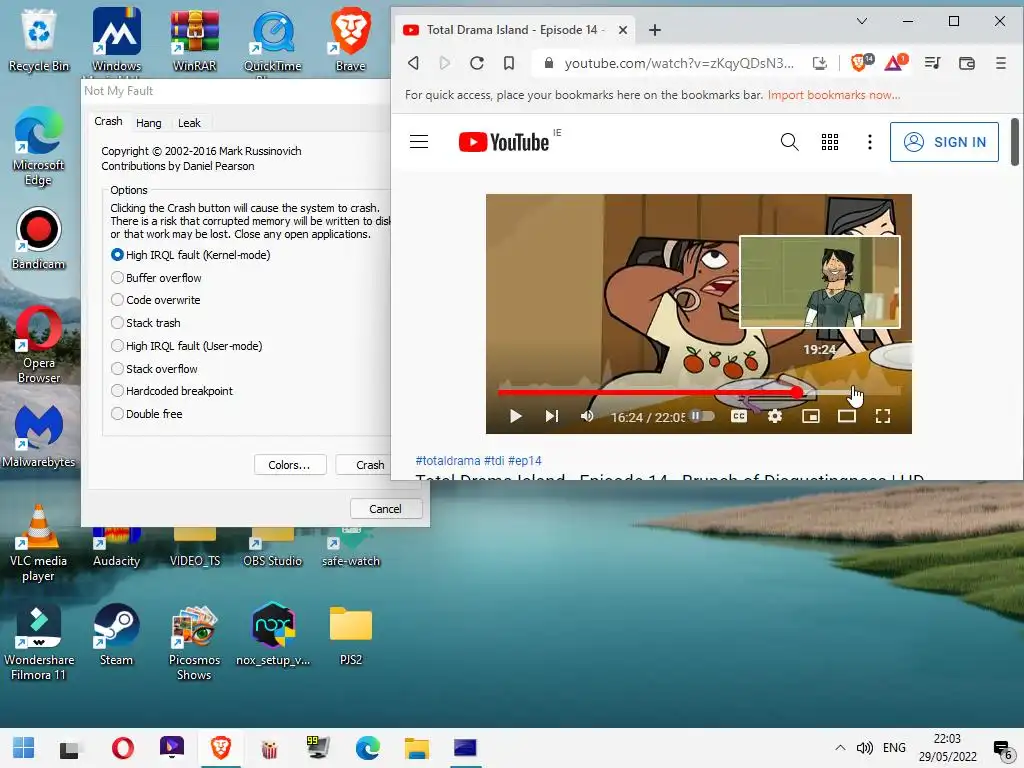The height and width of the screenshot is (768, 1024).
Task: Select Recycle Bin desktop icon
Action: point(39,39)
